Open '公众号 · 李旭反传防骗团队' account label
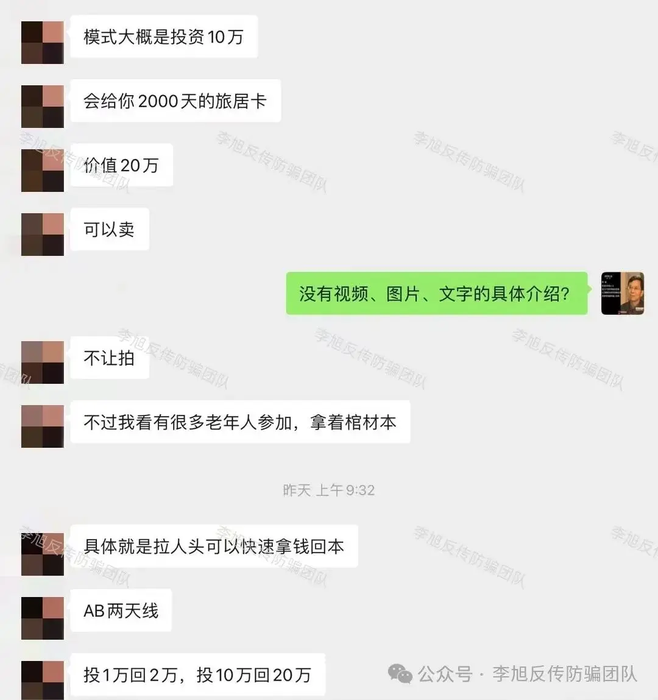658x700 pixels. click(x=527, y=674)
